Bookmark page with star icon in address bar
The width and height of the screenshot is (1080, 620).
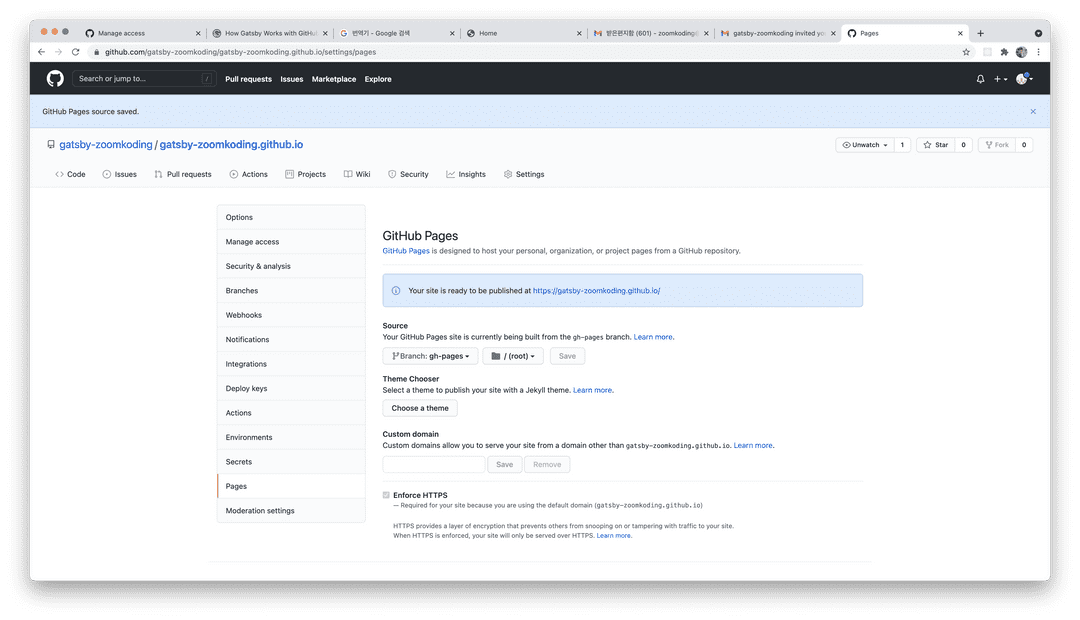[x=966, y=52]
